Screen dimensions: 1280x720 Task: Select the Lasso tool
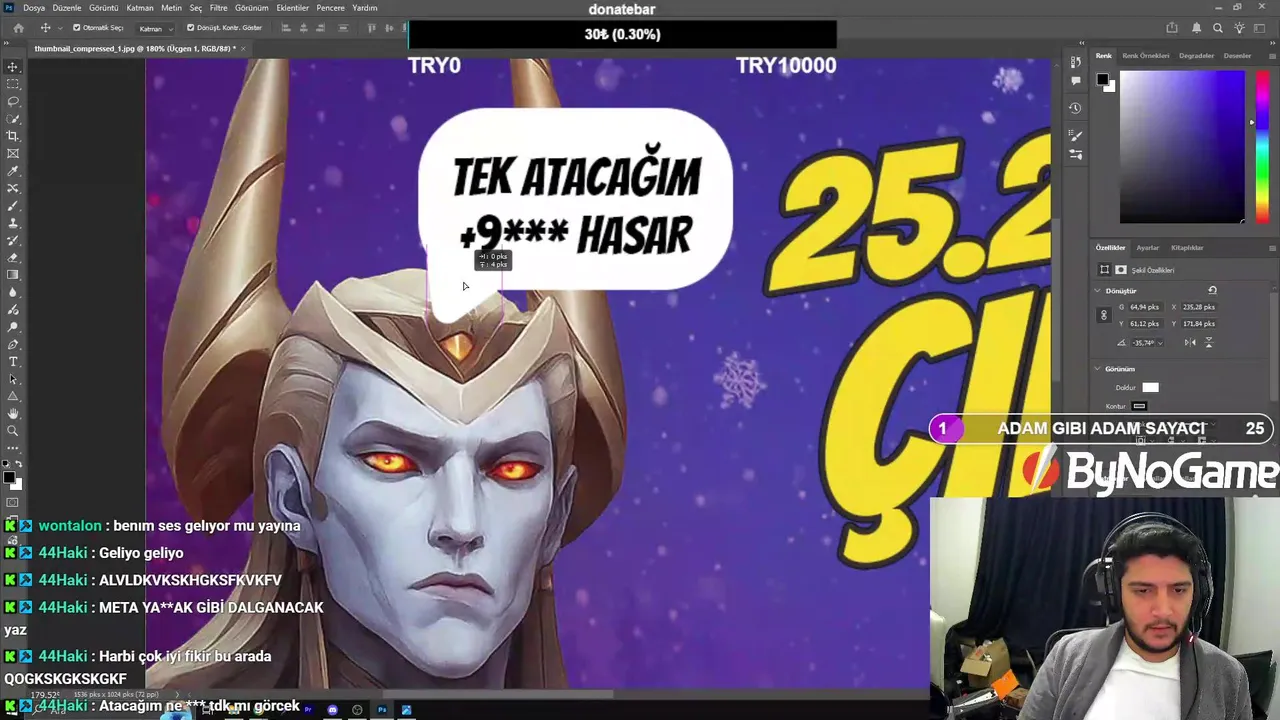[13, 101]
